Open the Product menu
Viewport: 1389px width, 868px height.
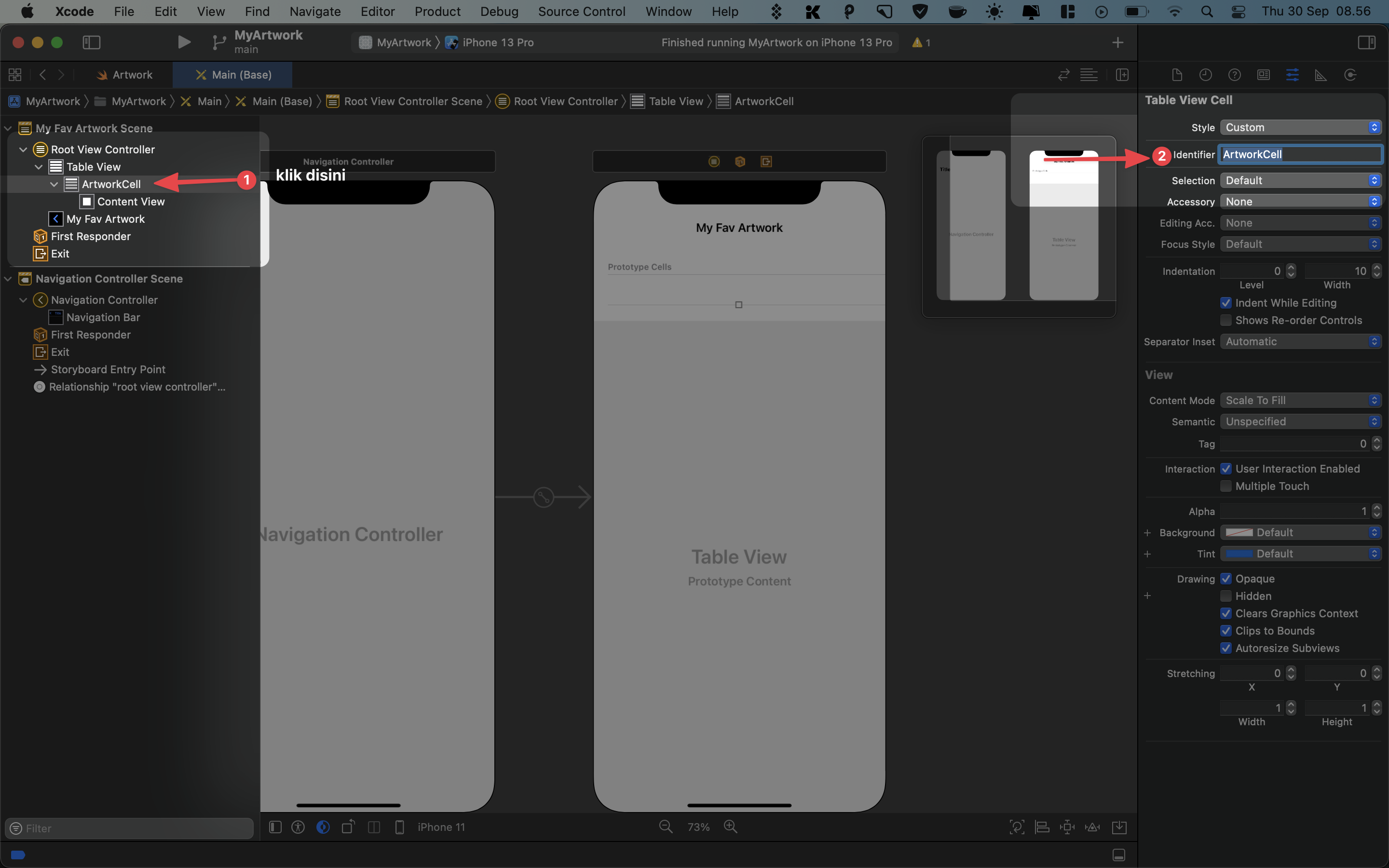pos(437,12)
